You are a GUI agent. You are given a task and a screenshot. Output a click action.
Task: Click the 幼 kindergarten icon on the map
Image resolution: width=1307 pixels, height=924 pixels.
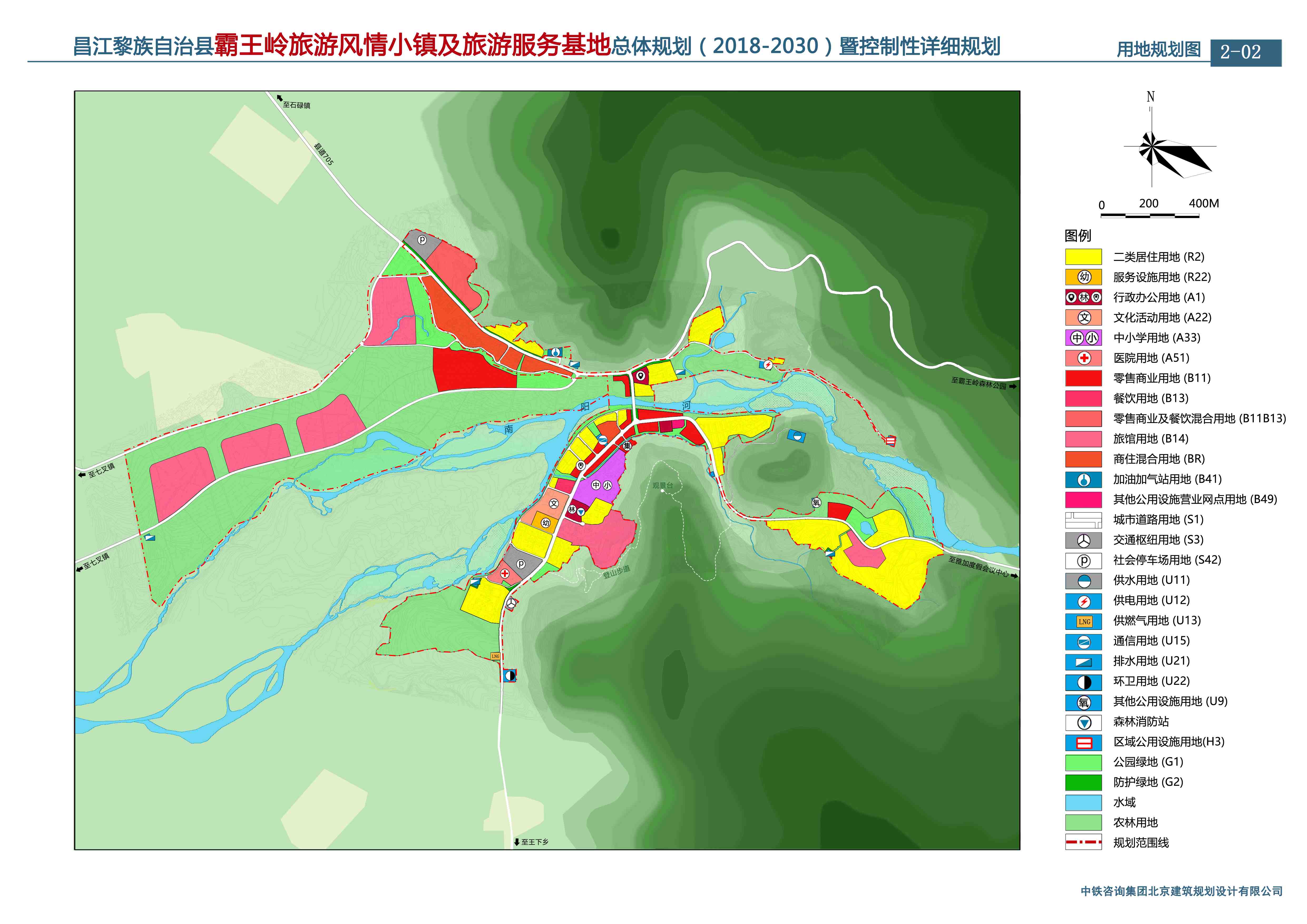click(545, 523)
